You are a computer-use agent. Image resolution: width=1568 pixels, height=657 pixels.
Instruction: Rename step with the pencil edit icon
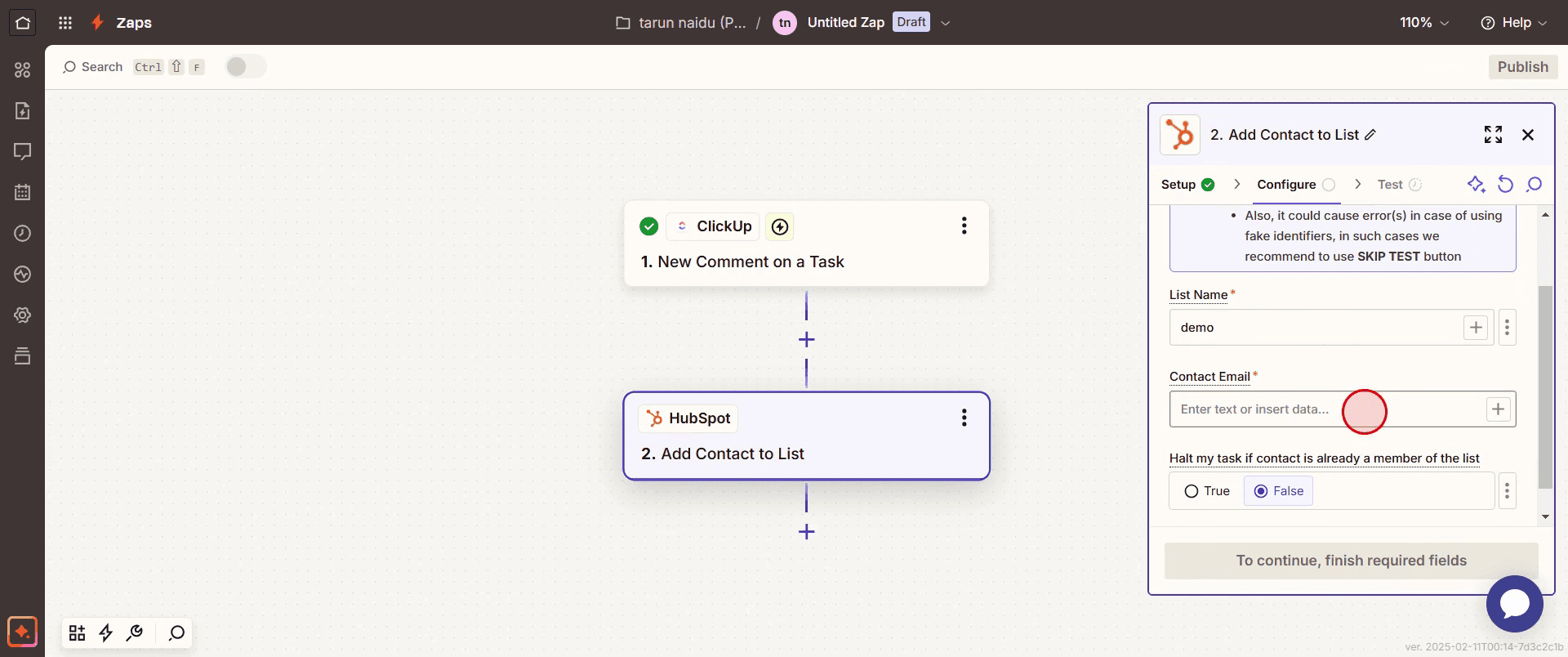pyautogui.click(x=1370, y=135)
